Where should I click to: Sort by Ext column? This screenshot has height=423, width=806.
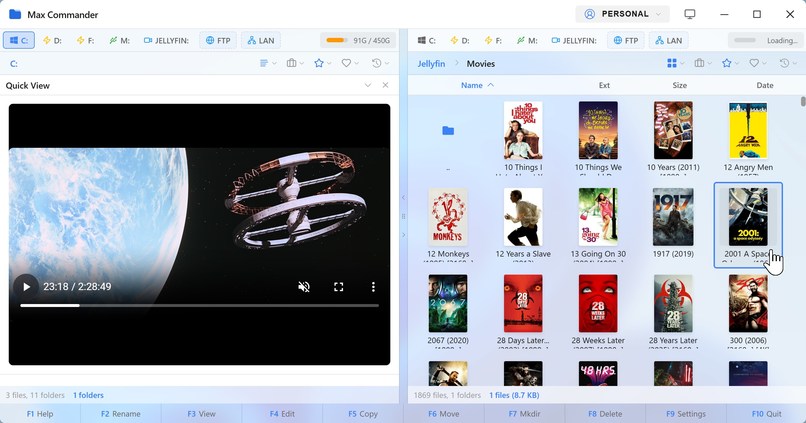click(x=604, y=85)
